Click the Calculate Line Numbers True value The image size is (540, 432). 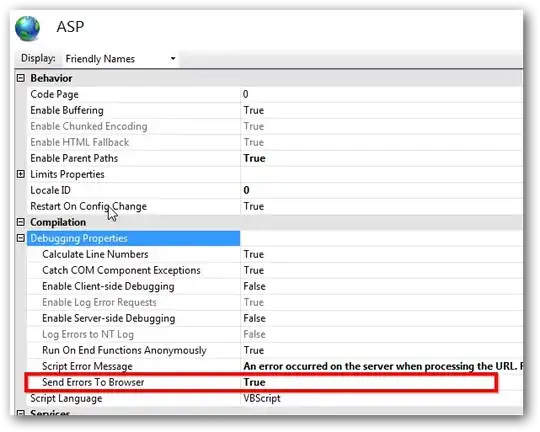pyautogui.click(x=254, y=254)
